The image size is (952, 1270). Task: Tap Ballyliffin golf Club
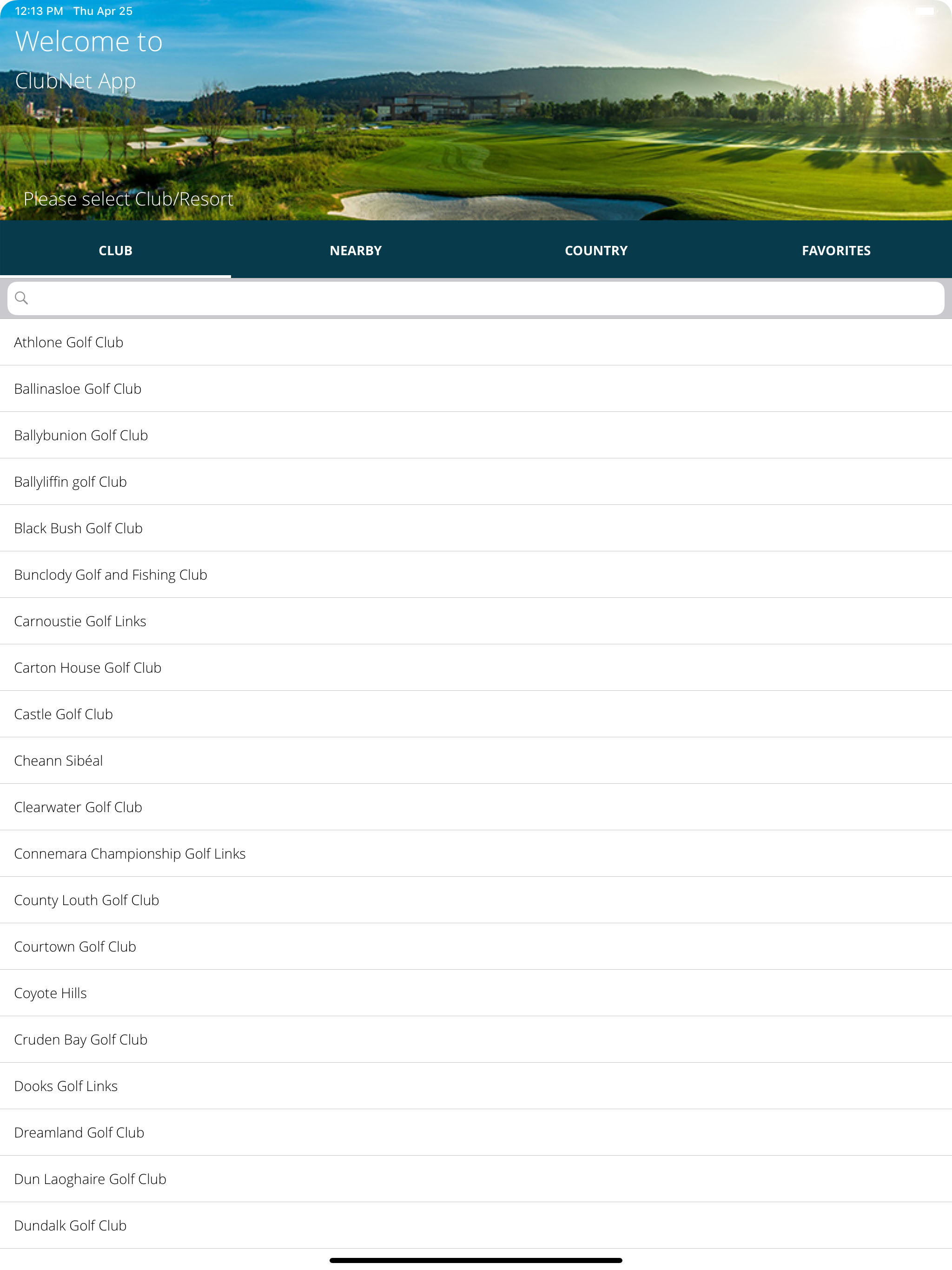476,482
